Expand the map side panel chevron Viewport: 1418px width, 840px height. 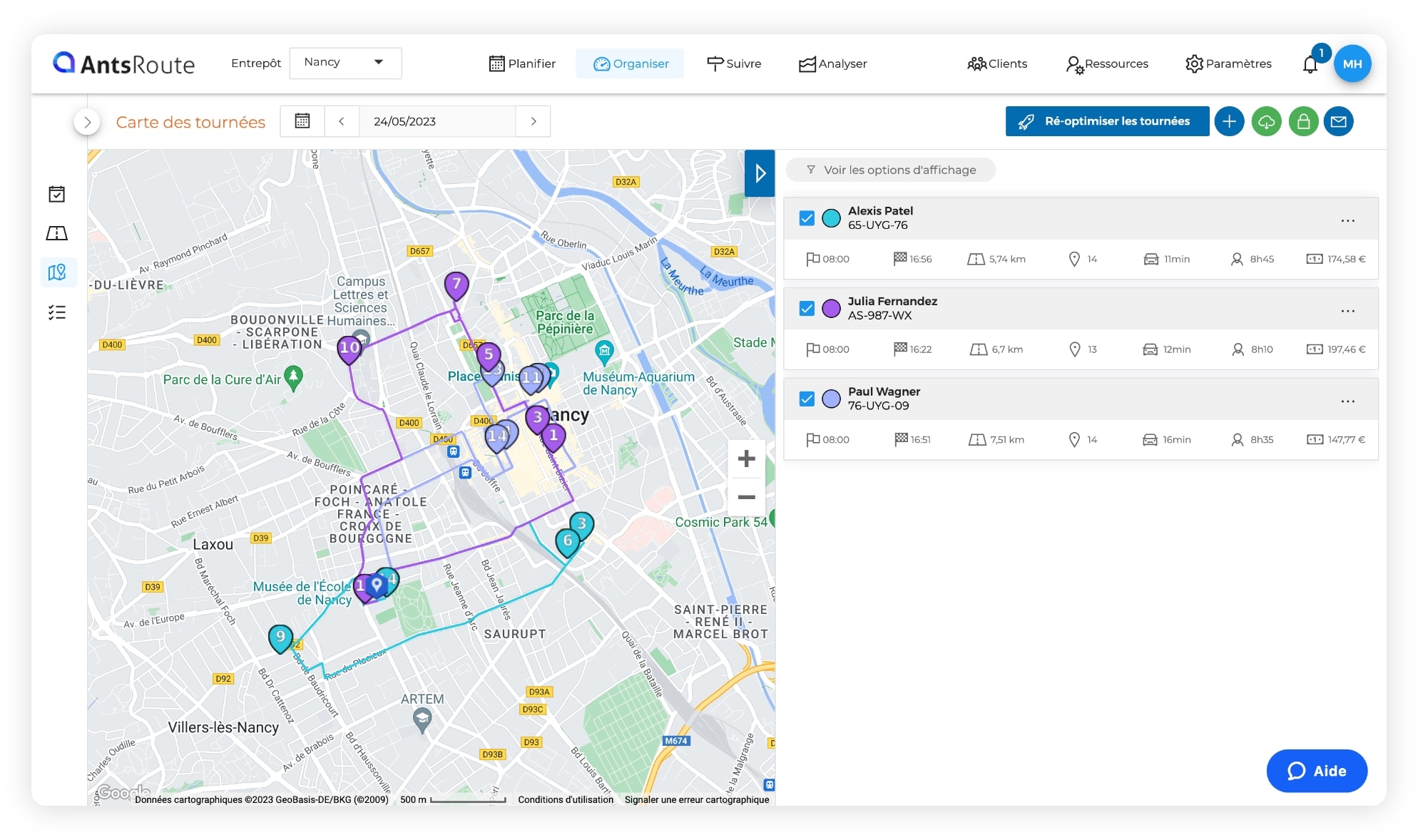[759, 173]
